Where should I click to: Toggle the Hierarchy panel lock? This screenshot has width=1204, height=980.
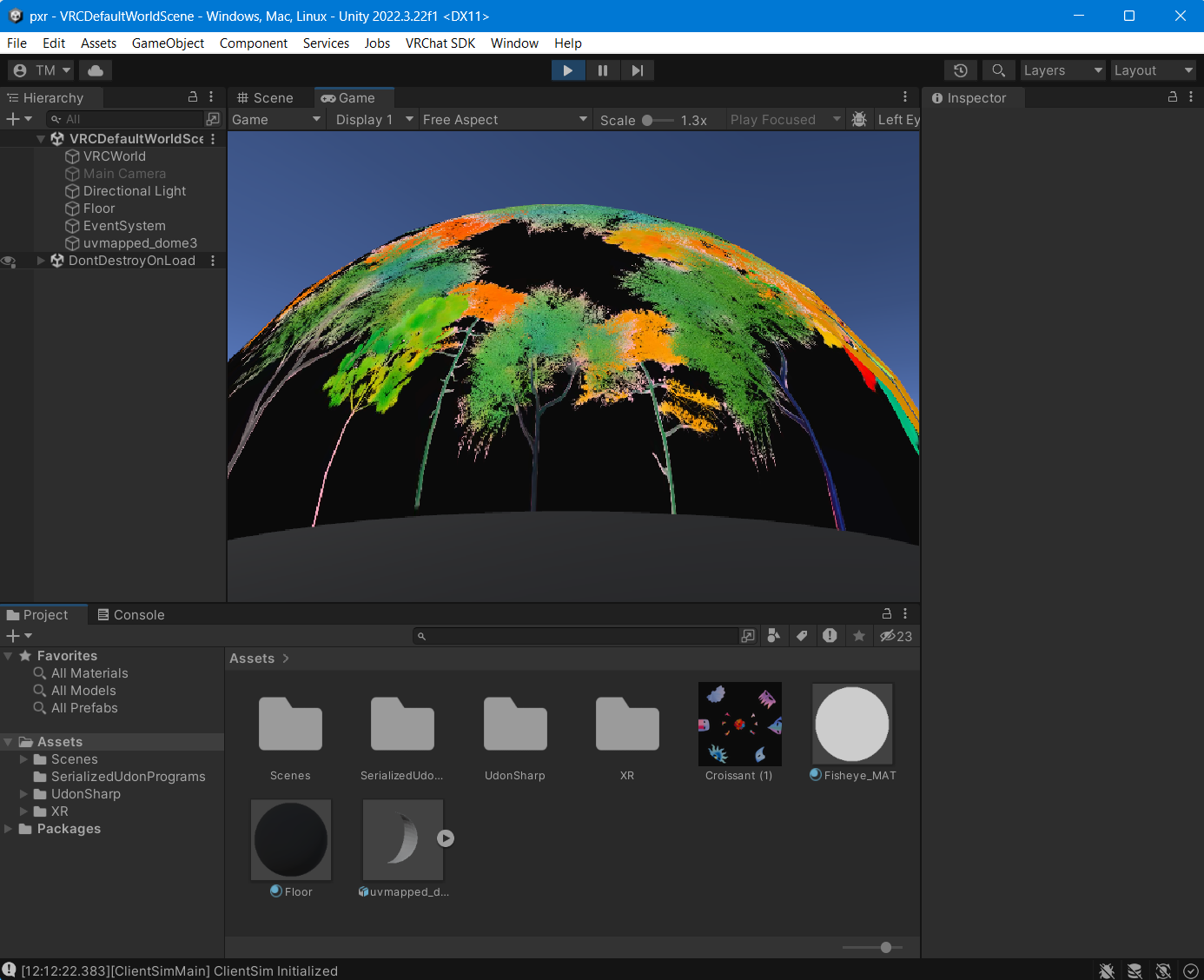pyautogui.click(x=193, y=97)
